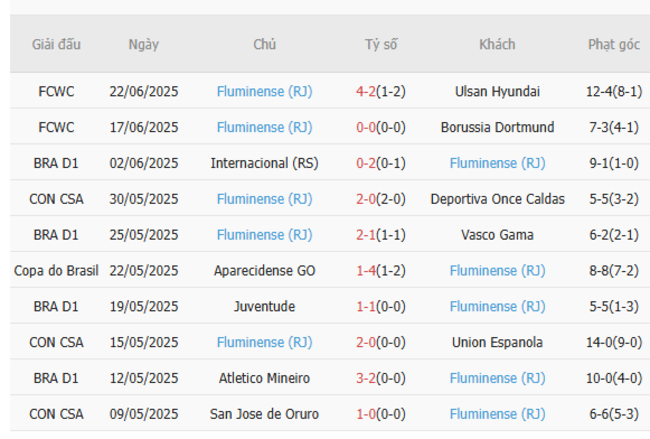The height and width of the screenshot is (439, 650).
Task: Click the 0-0 score versus Borussia Dortmund
Action: [365, 127]
